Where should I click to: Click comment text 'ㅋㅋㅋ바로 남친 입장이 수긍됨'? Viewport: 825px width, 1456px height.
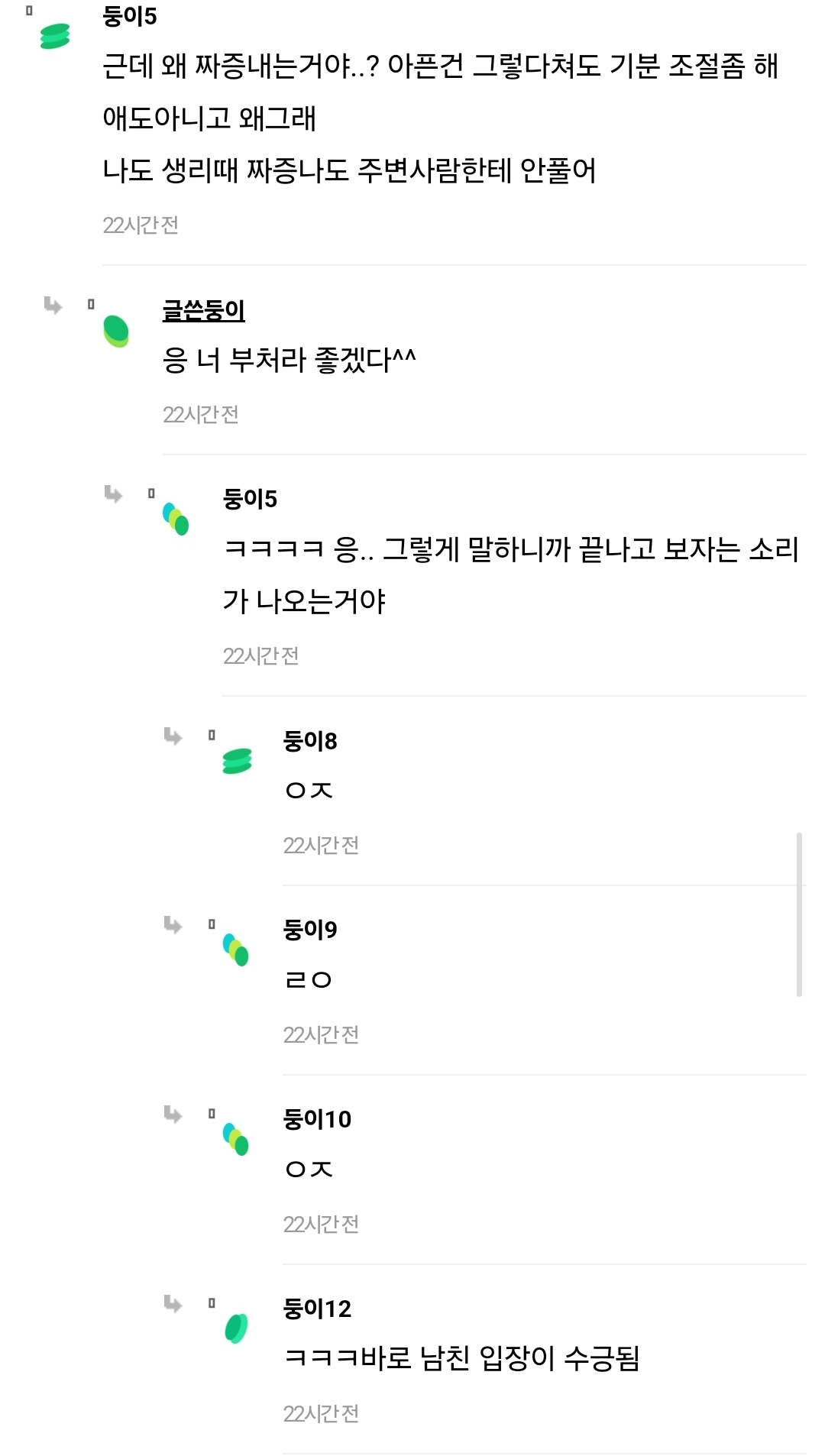(461, 1358)
